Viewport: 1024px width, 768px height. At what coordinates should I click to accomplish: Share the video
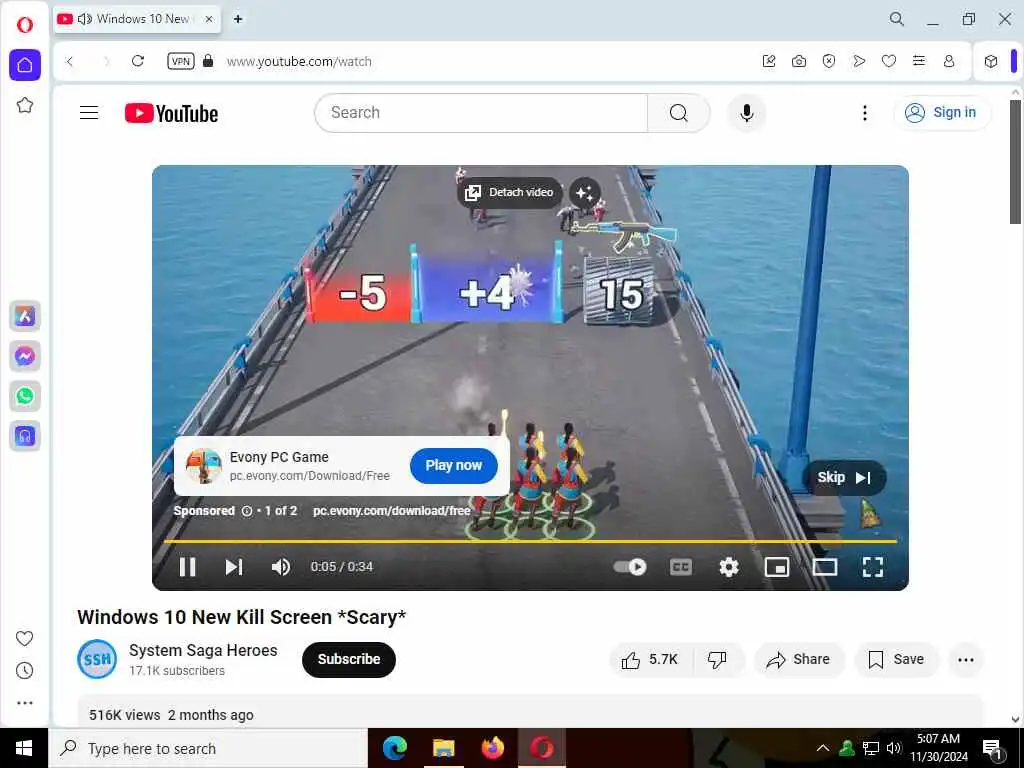click(x=799, y=660)
